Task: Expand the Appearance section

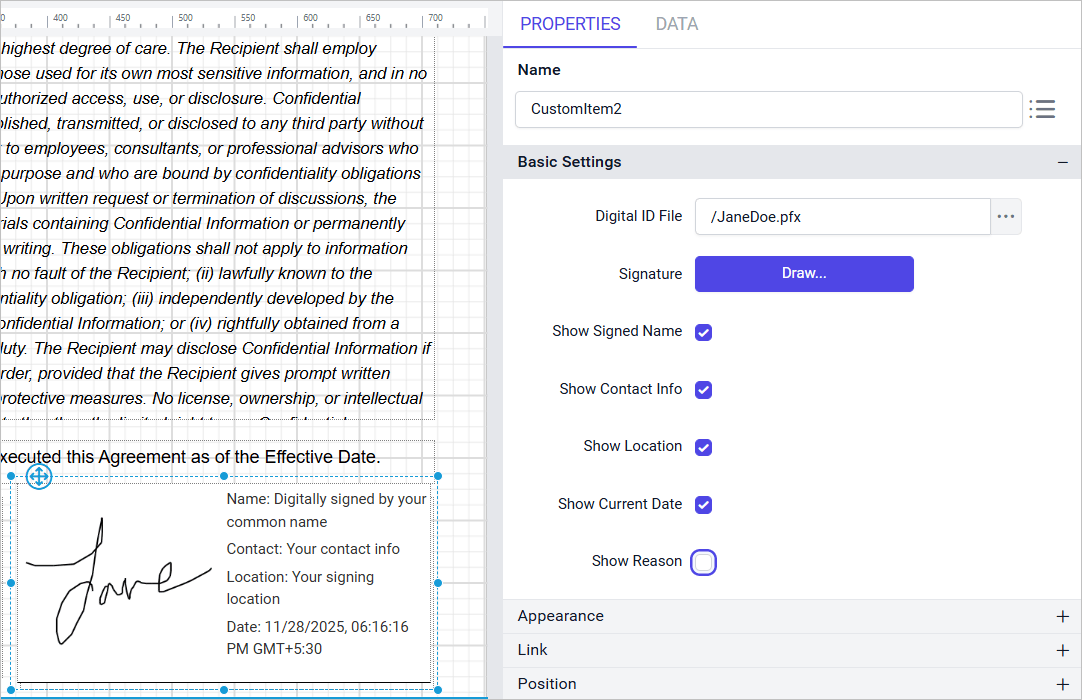Action: point(1062,617)
